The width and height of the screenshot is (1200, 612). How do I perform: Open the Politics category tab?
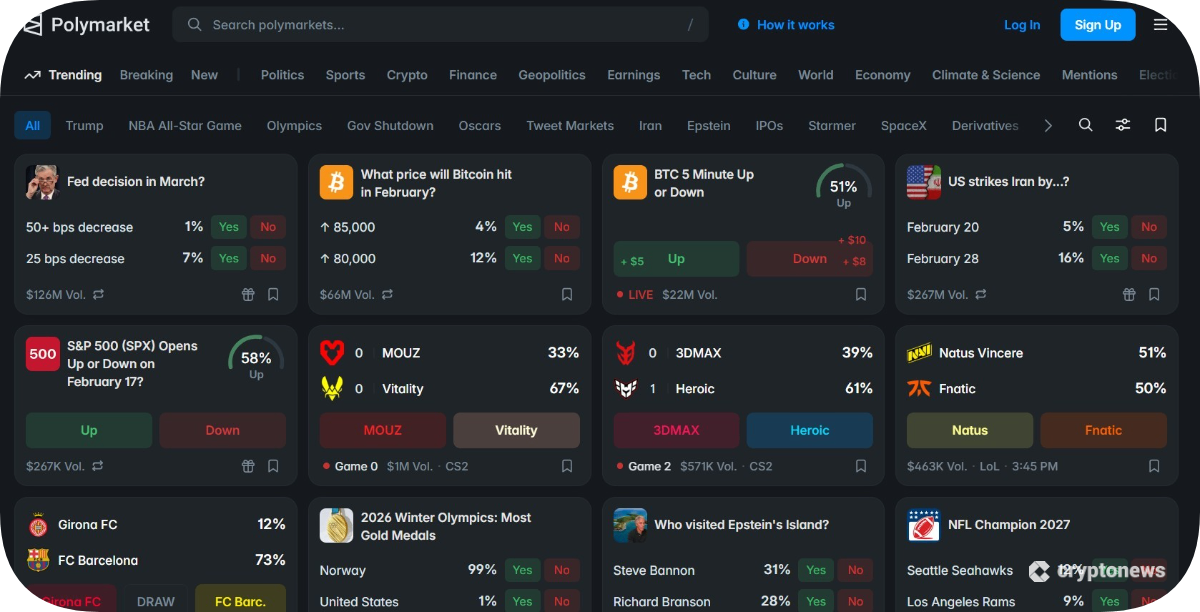(282, 75)
